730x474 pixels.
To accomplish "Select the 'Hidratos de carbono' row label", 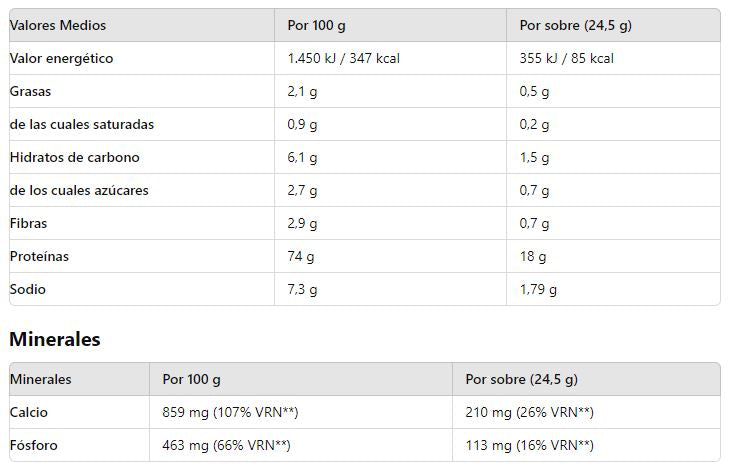I will click(74, 157).
